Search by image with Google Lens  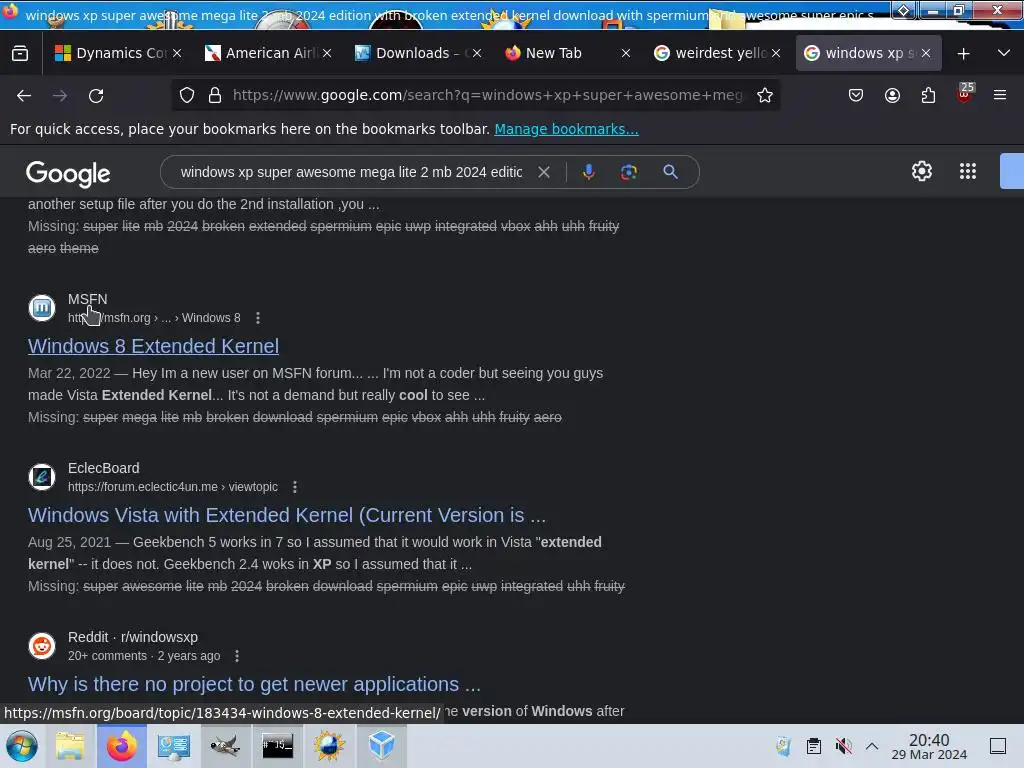pyautogui.click(x=629, y=172)
